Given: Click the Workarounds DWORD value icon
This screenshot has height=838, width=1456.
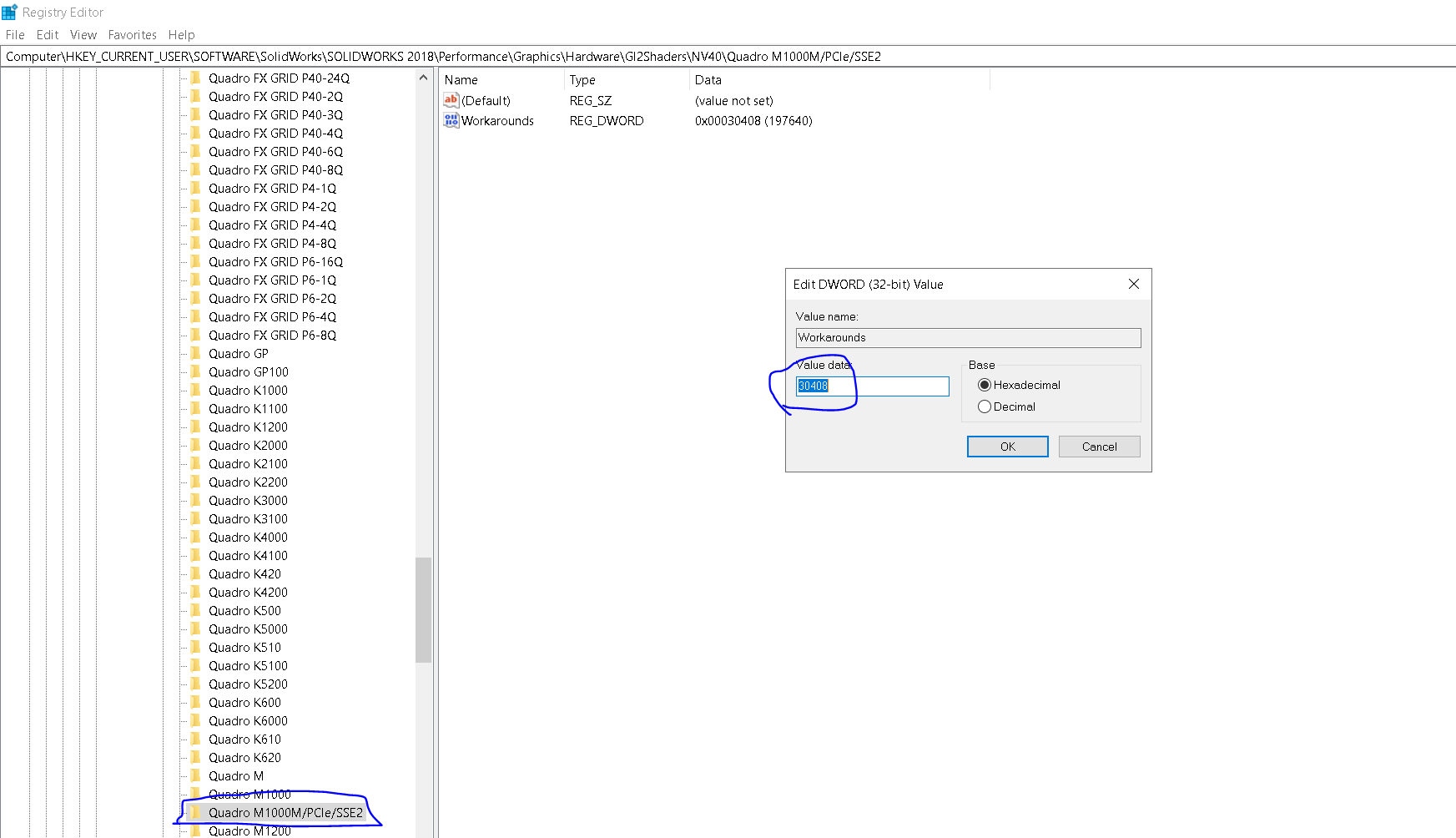Looking at the screenshot, I should tap(451, 121).
